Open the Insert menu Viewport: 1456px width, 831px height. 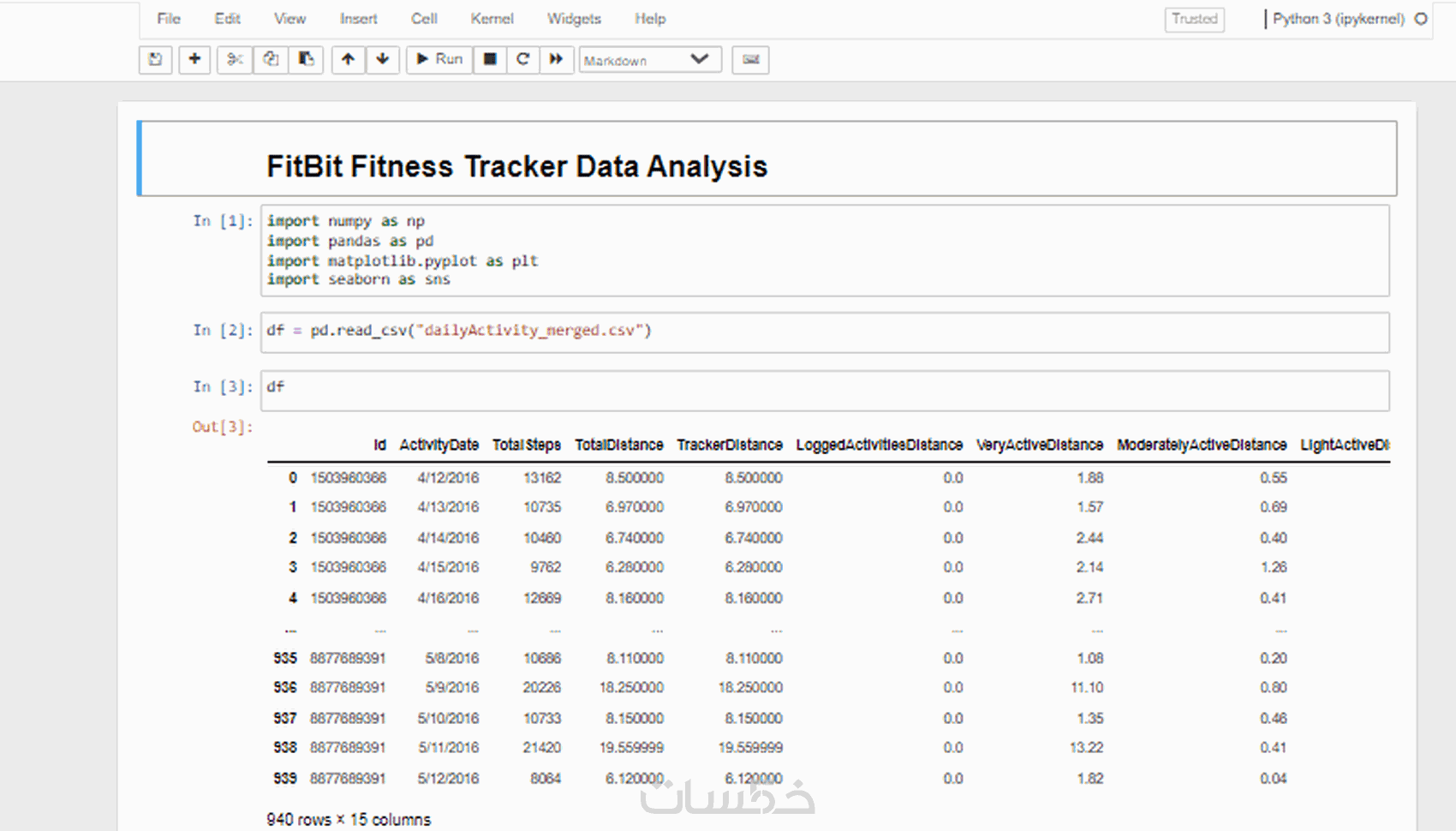358,19
